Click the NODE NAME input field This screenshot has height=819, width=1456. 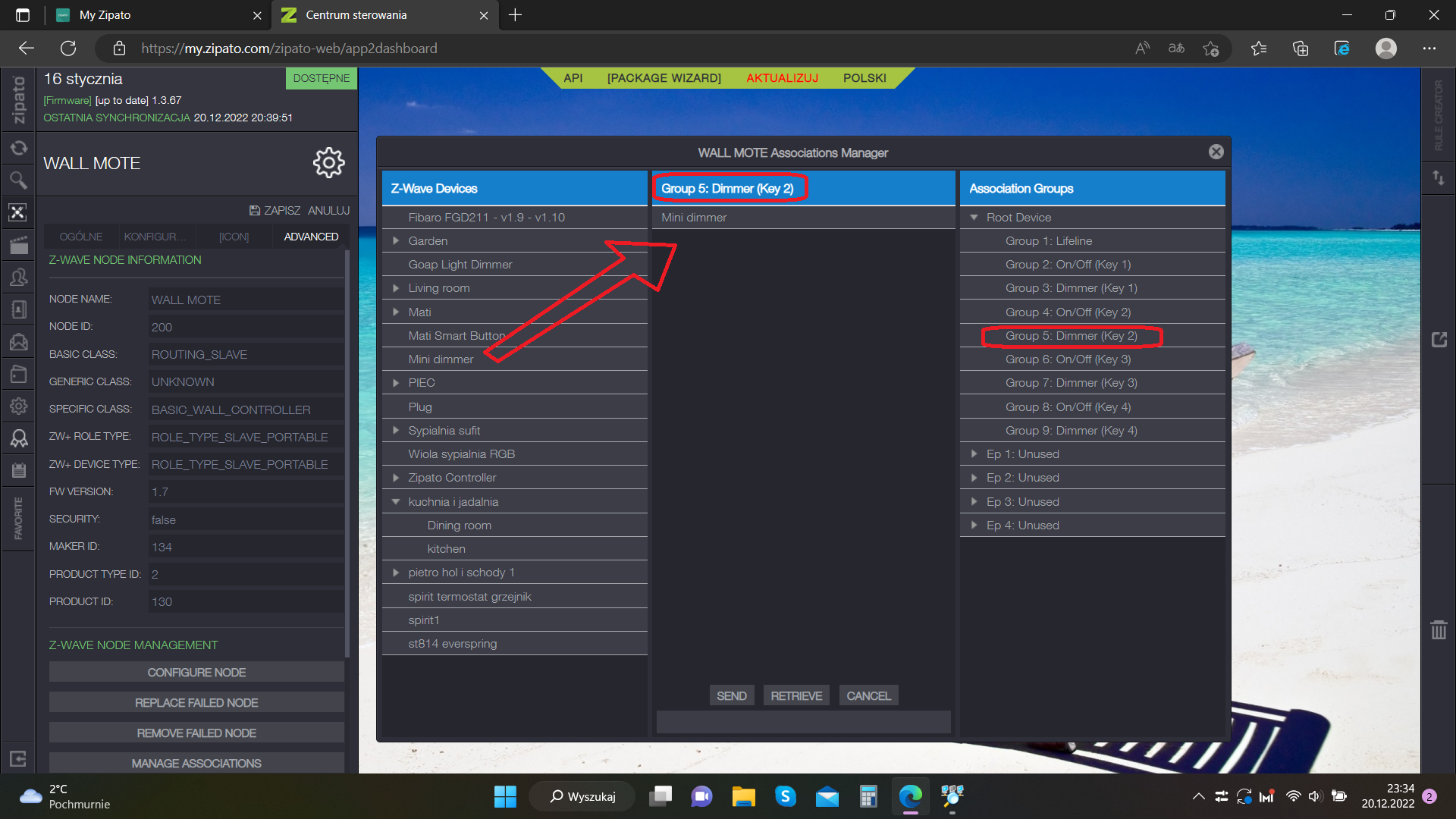pos(245,300)
